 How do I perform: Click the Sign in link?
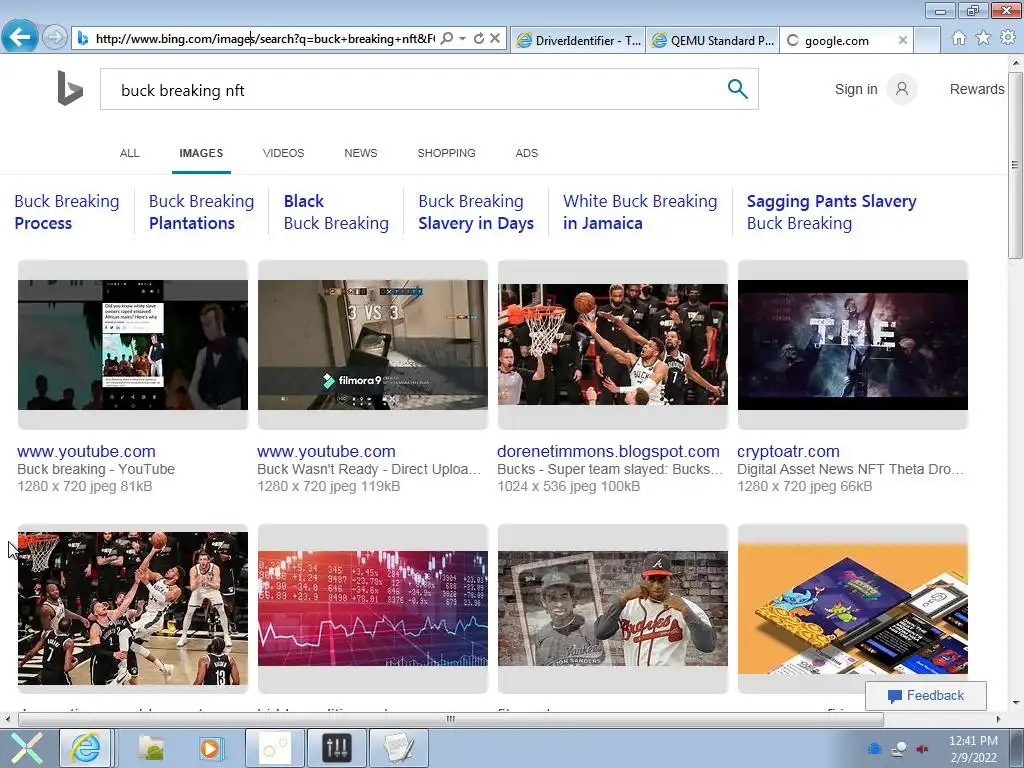[x=856, y=89]
